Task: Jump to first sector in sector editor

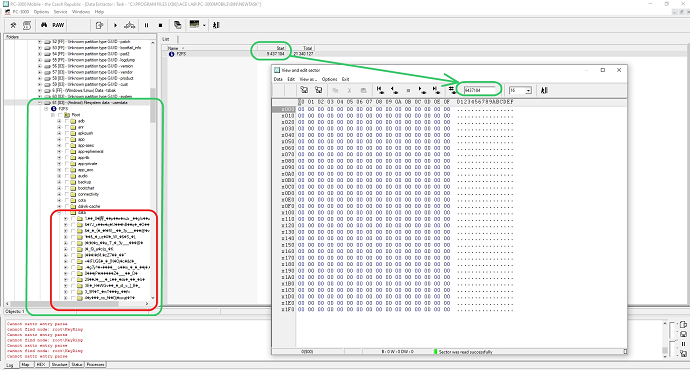Action: pos(380,90)
